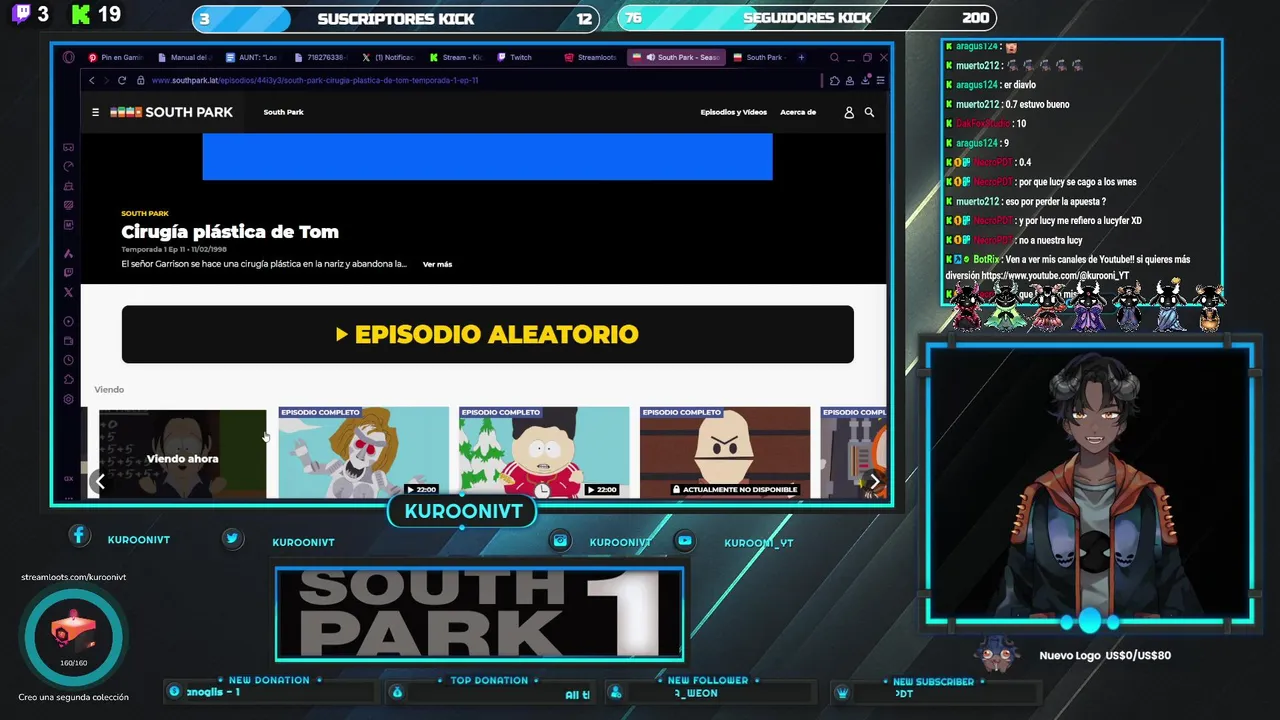Open the Viendo ahora episode thumbnail

click(x=182, y=453)
